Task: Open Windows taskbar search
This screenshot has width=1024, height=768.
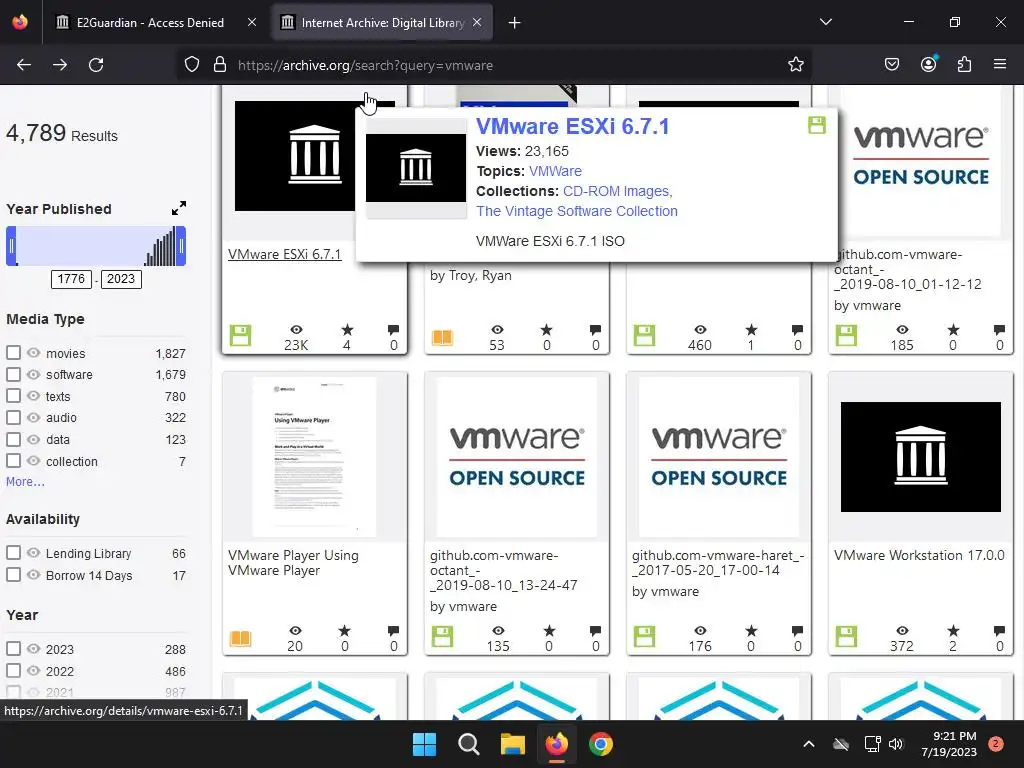Action: click(x=468, y=744)
